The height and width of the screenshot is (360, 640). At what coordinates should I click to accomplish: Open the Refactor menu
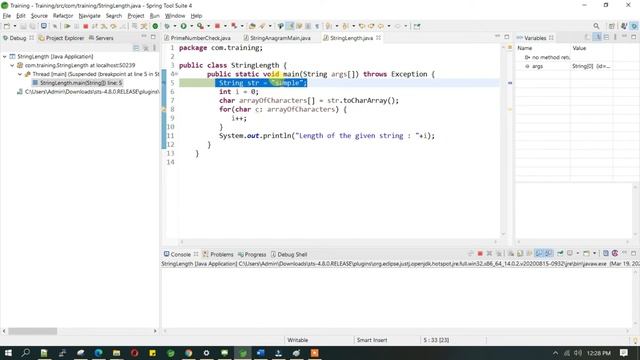coord(63,16)
